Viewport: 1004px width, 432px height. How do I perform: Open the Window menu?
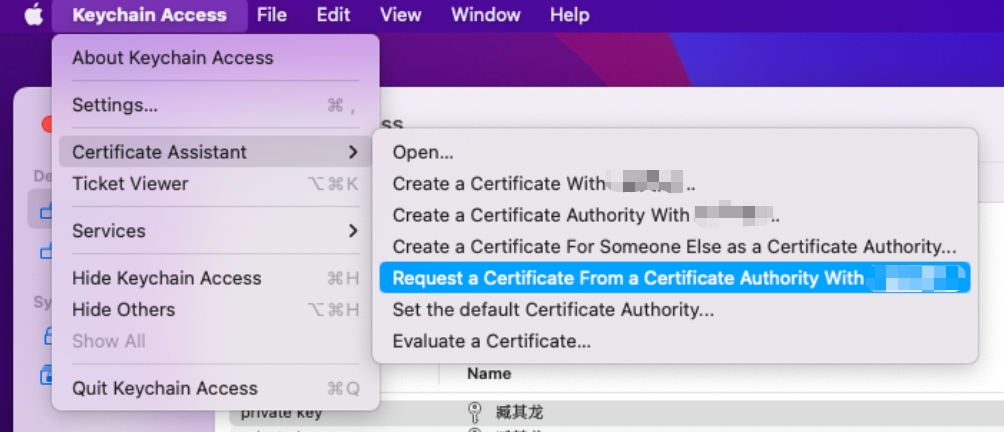485,15
